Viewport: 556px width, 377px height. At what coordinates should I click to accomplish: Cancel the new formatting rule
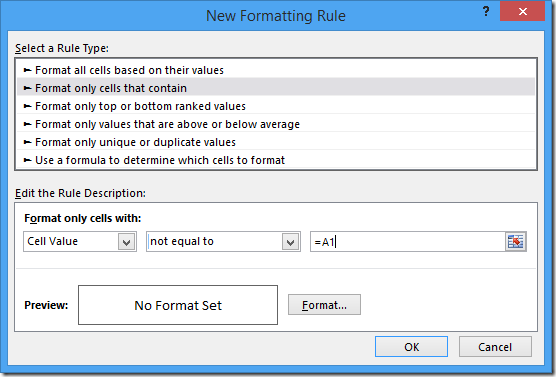(495, 346)
